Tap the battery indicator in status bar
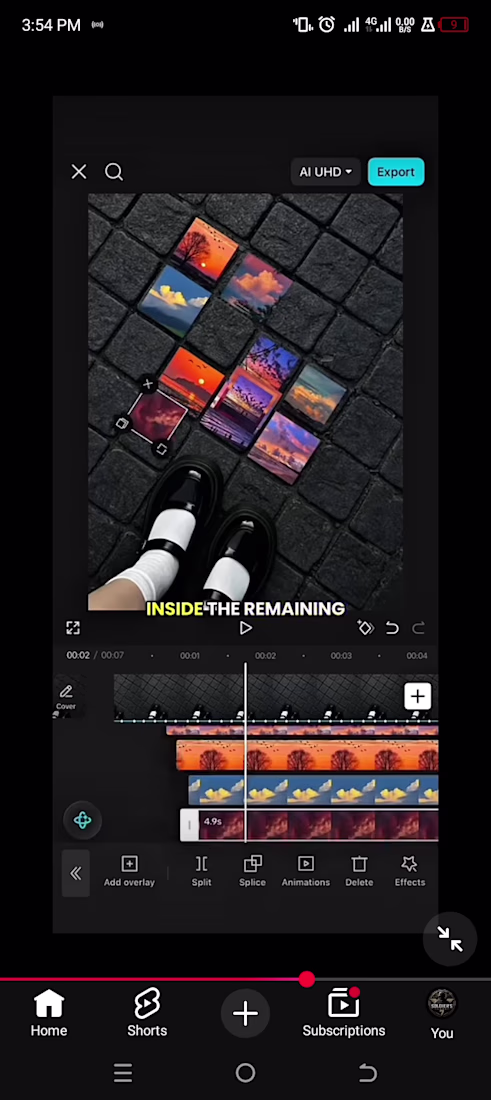 [x=453, y=25]
